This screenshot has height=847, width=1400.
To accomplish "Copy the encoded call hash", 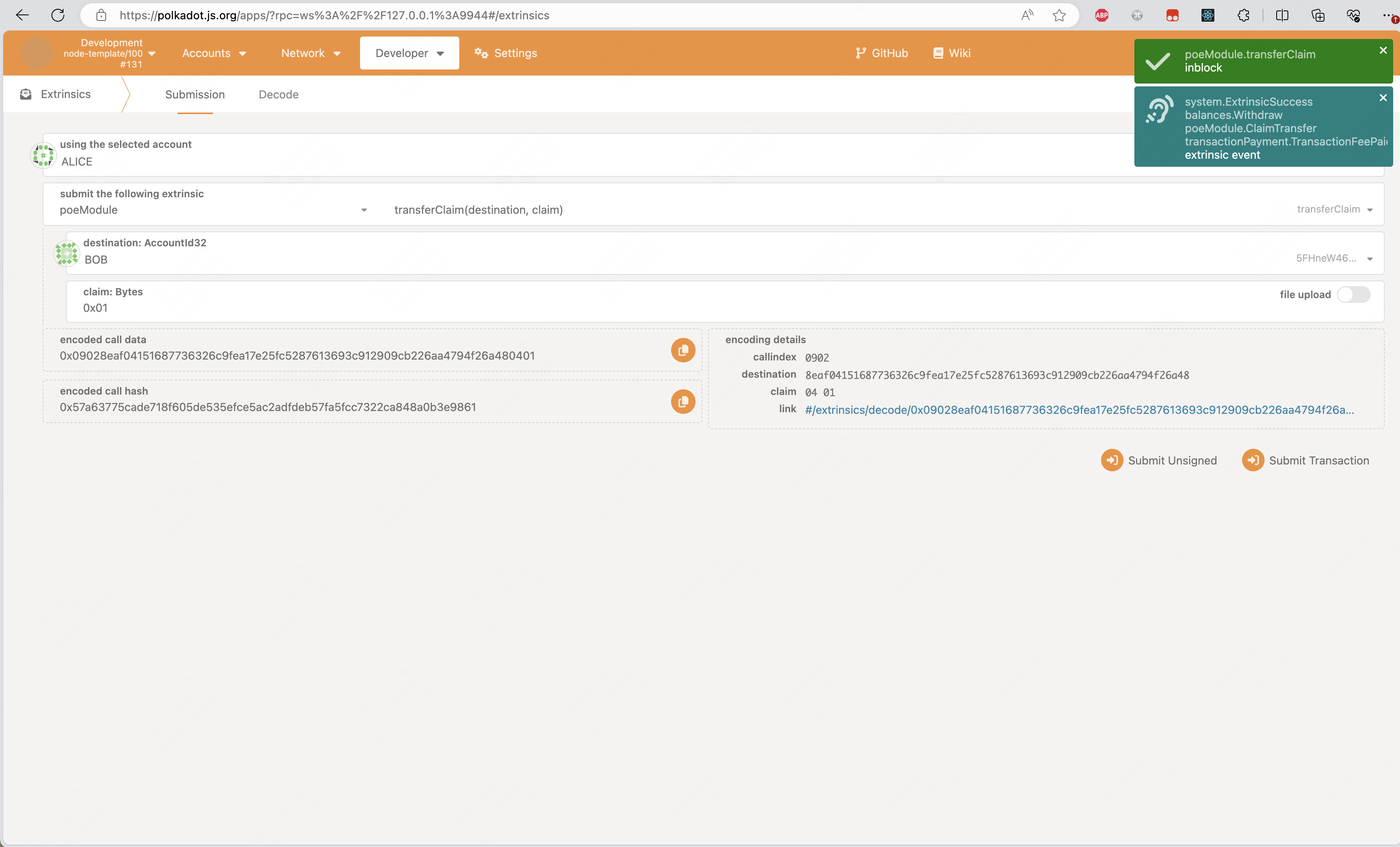I will point(683,402).
